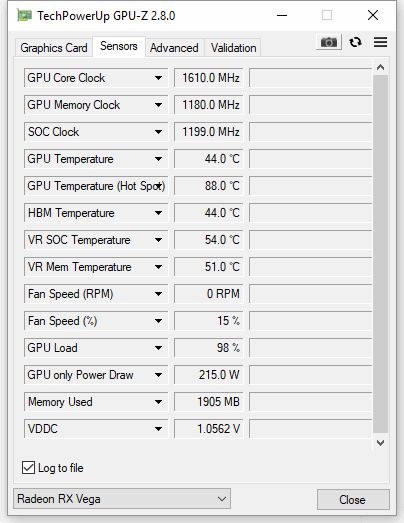The width and height of the screenshot is (404, 523).
Task: Click the VDDC graph area
Action: pyautogui.click(x=310, y=429)
